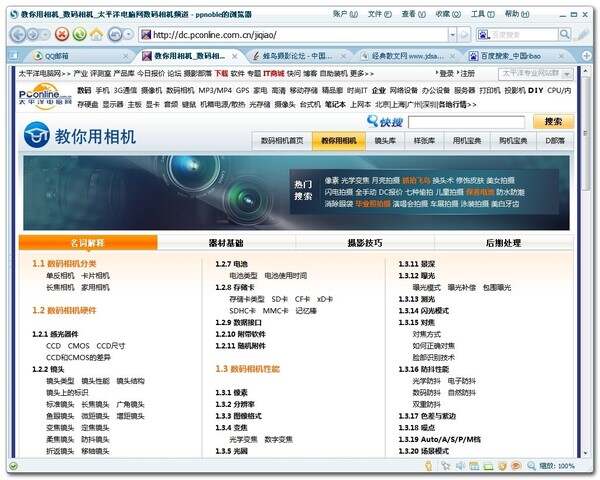Image resolution: width=600 pixels, height=480 pixels.
Task: Open the dropdown next to Forward button
Action: coord(46,35)
